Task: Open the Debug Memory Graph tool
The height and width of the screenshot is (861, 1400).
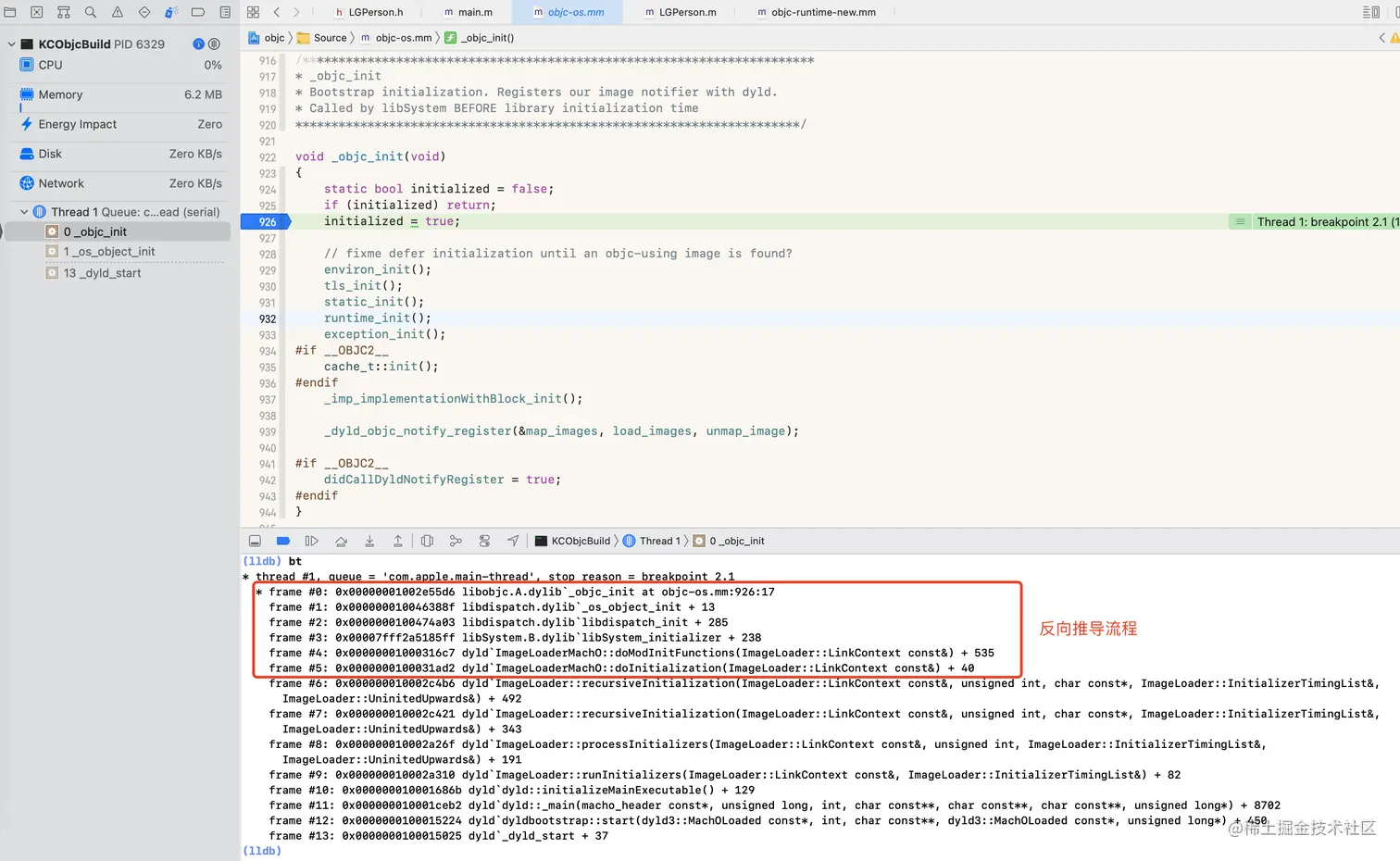Action: click(456, 541)
